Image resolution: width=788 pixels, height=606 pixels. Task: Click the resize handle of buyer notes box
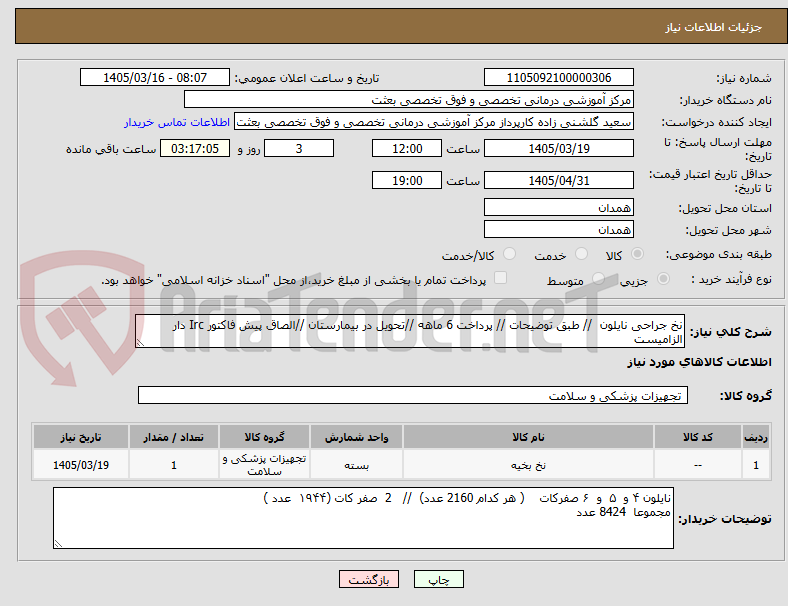point(58,544)
